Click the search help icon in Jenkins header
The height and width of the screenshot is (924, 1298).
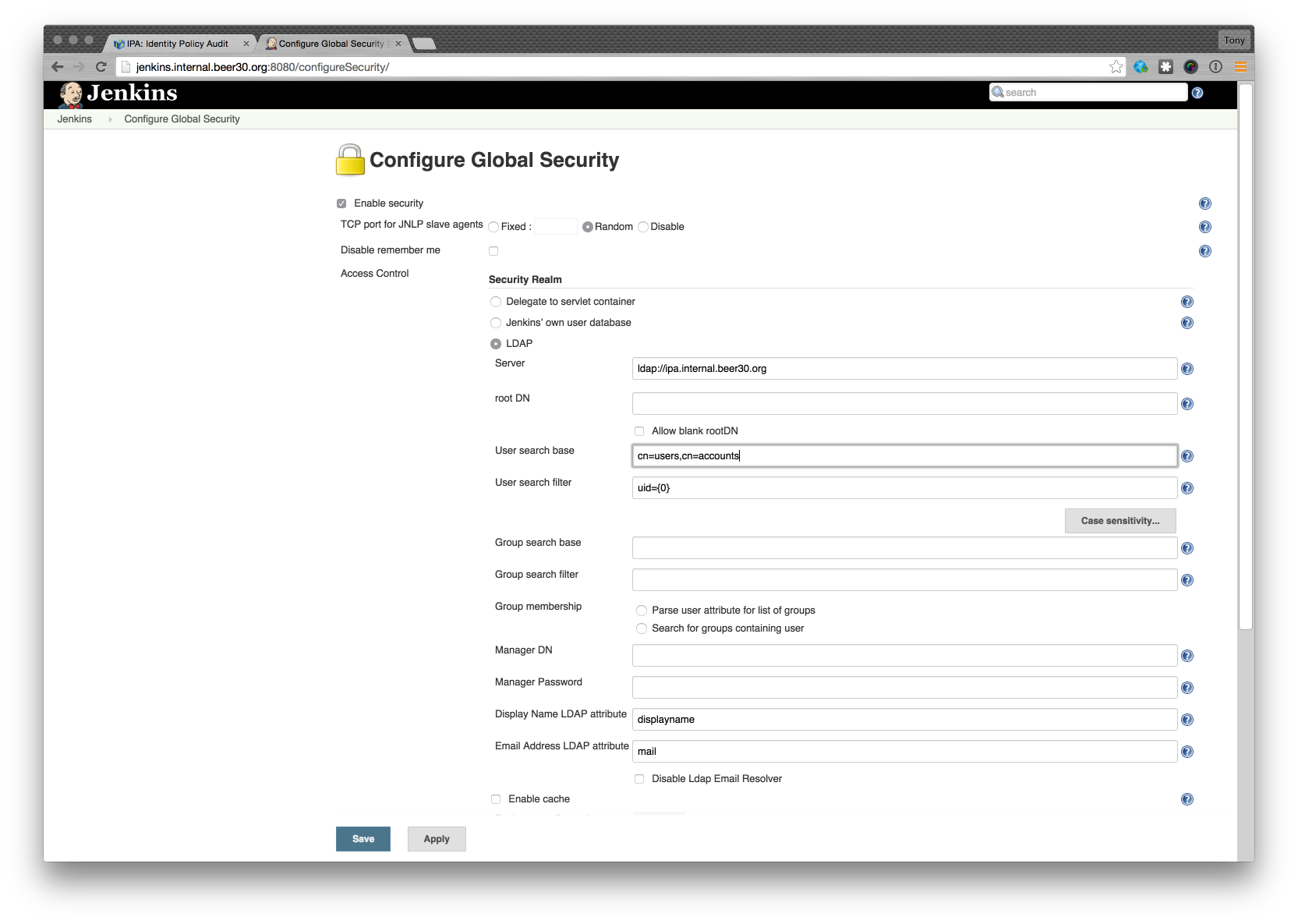(1197, 93)
